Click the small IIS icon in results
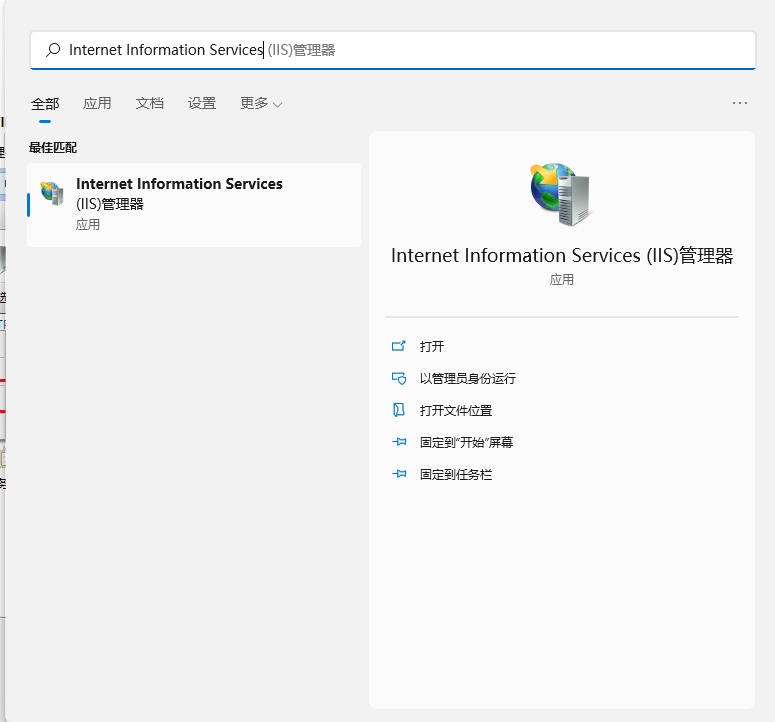775x722 pixels. (x=52, y=193)
